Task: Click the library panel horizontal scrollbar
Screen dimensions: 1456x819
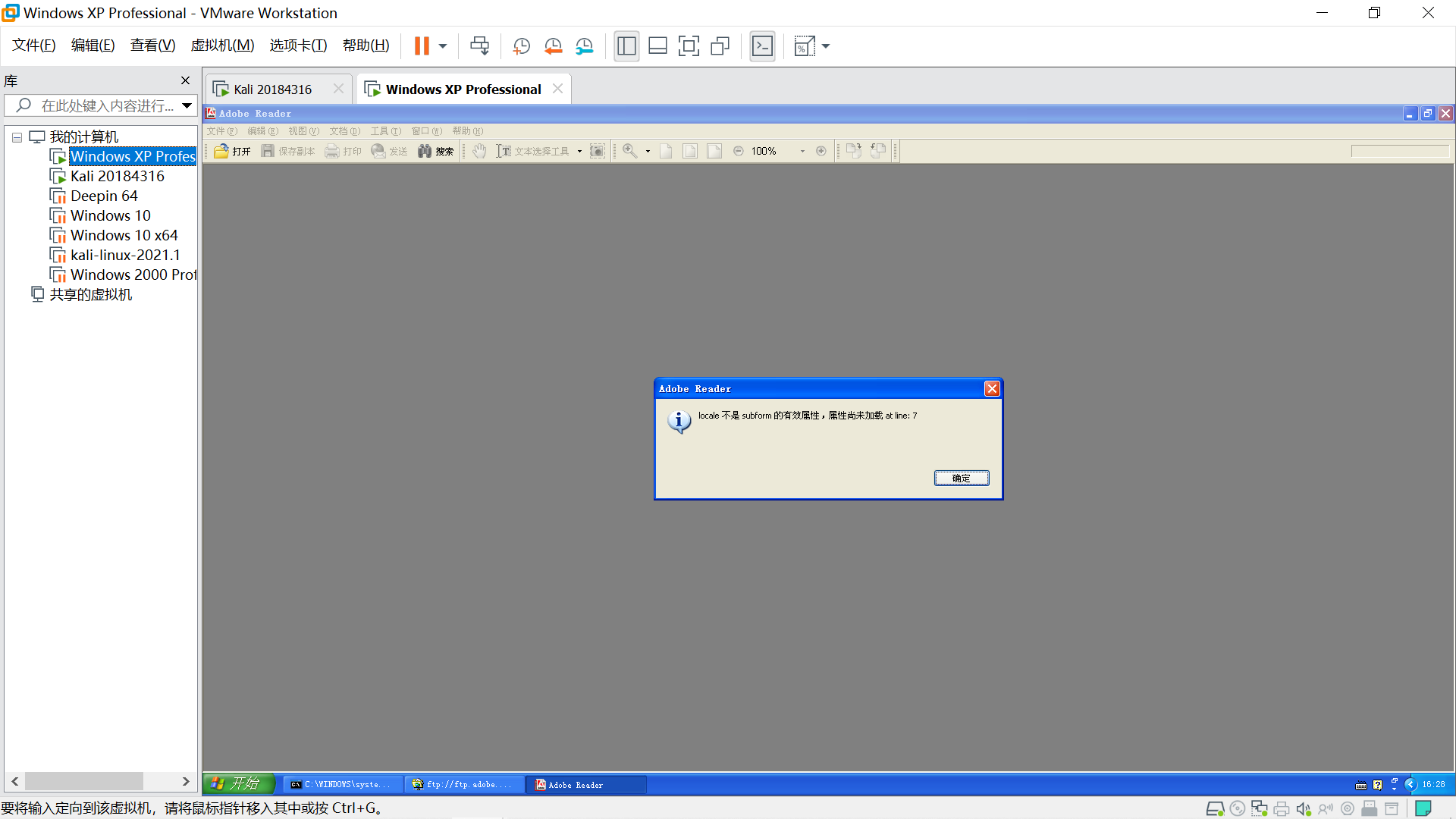Action: coord(83,781)
